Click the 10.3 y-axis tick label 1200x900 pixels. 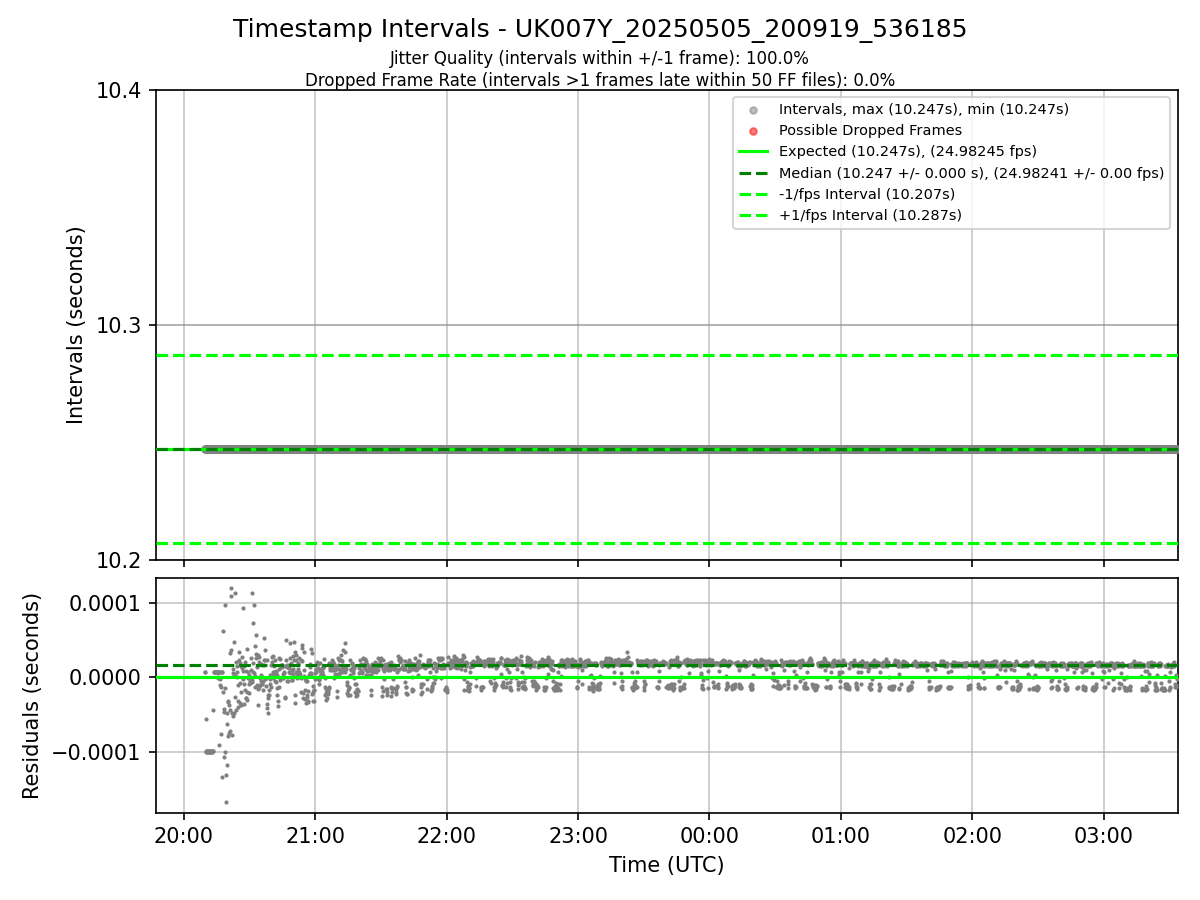(x=120, y=326)
